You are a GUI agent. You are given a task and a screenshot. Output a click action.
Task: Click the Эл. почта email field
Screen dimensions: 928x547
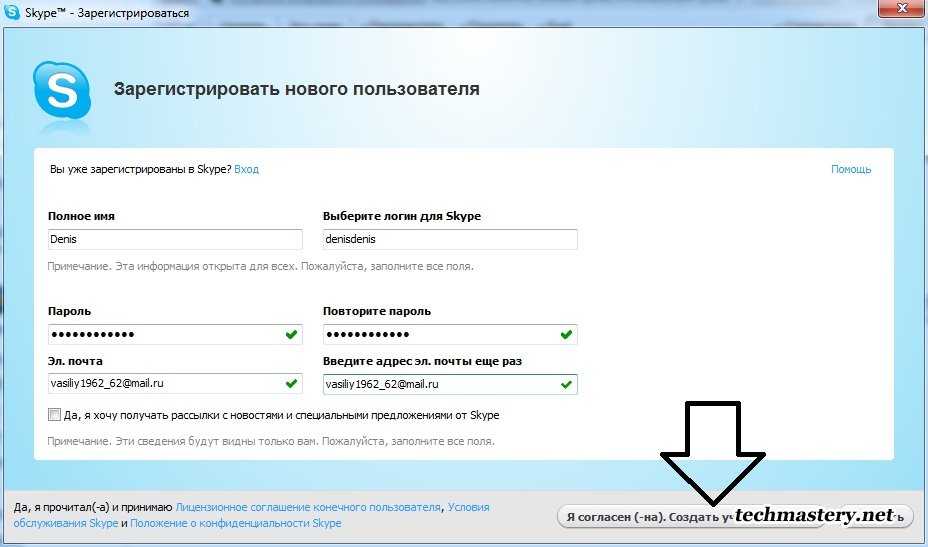175,384
